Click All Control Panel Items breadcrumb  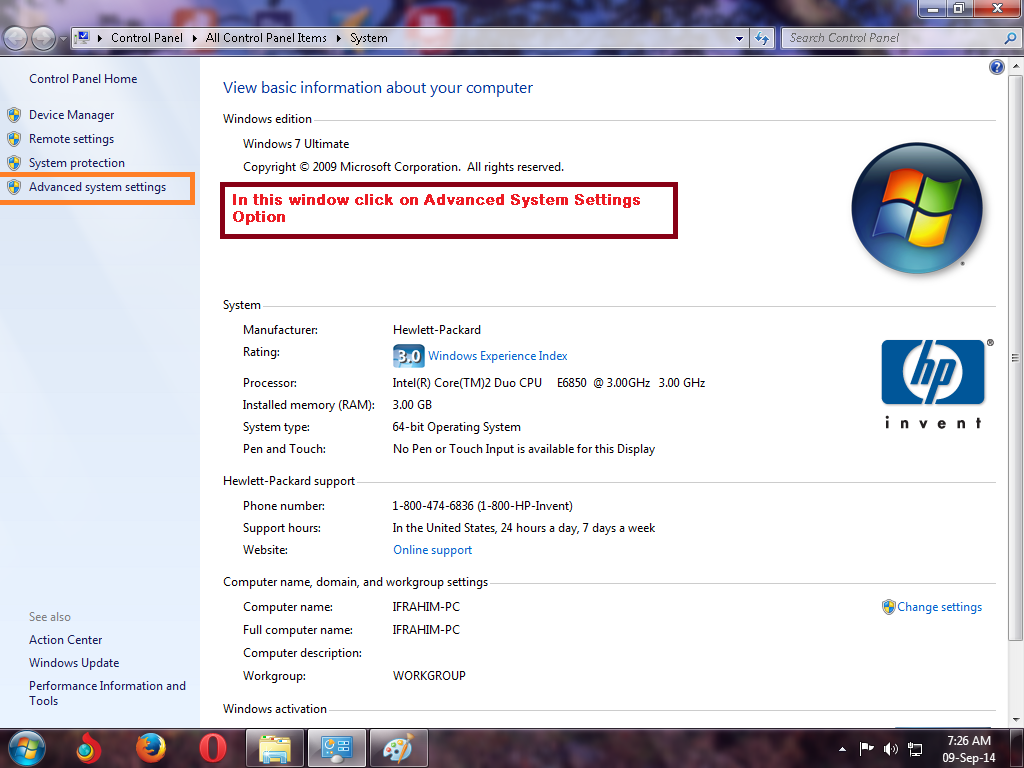point(266,38)
